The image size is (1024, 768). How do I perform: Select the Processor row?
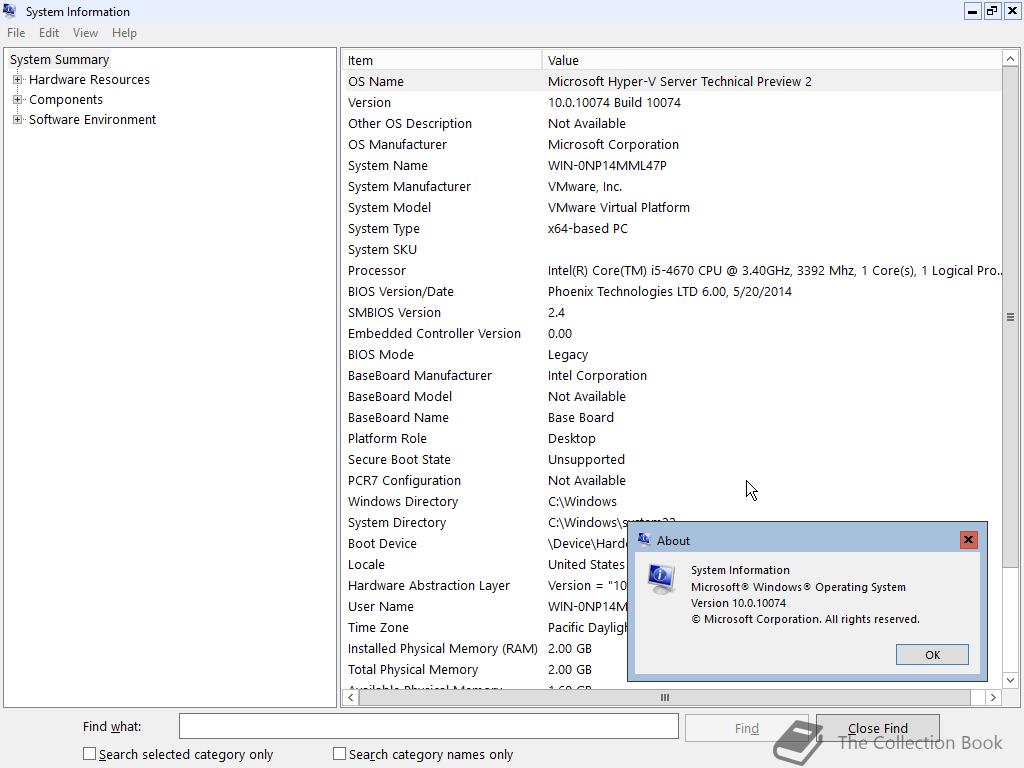[671, 270]
